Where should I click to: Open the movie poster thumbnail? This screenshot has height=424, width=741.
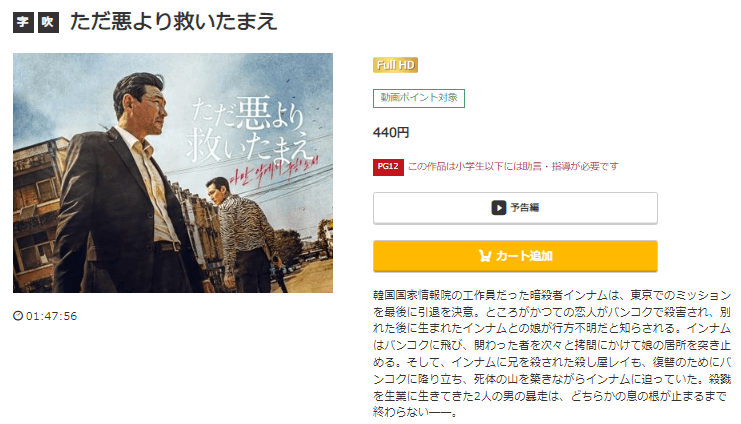[173, 173]
